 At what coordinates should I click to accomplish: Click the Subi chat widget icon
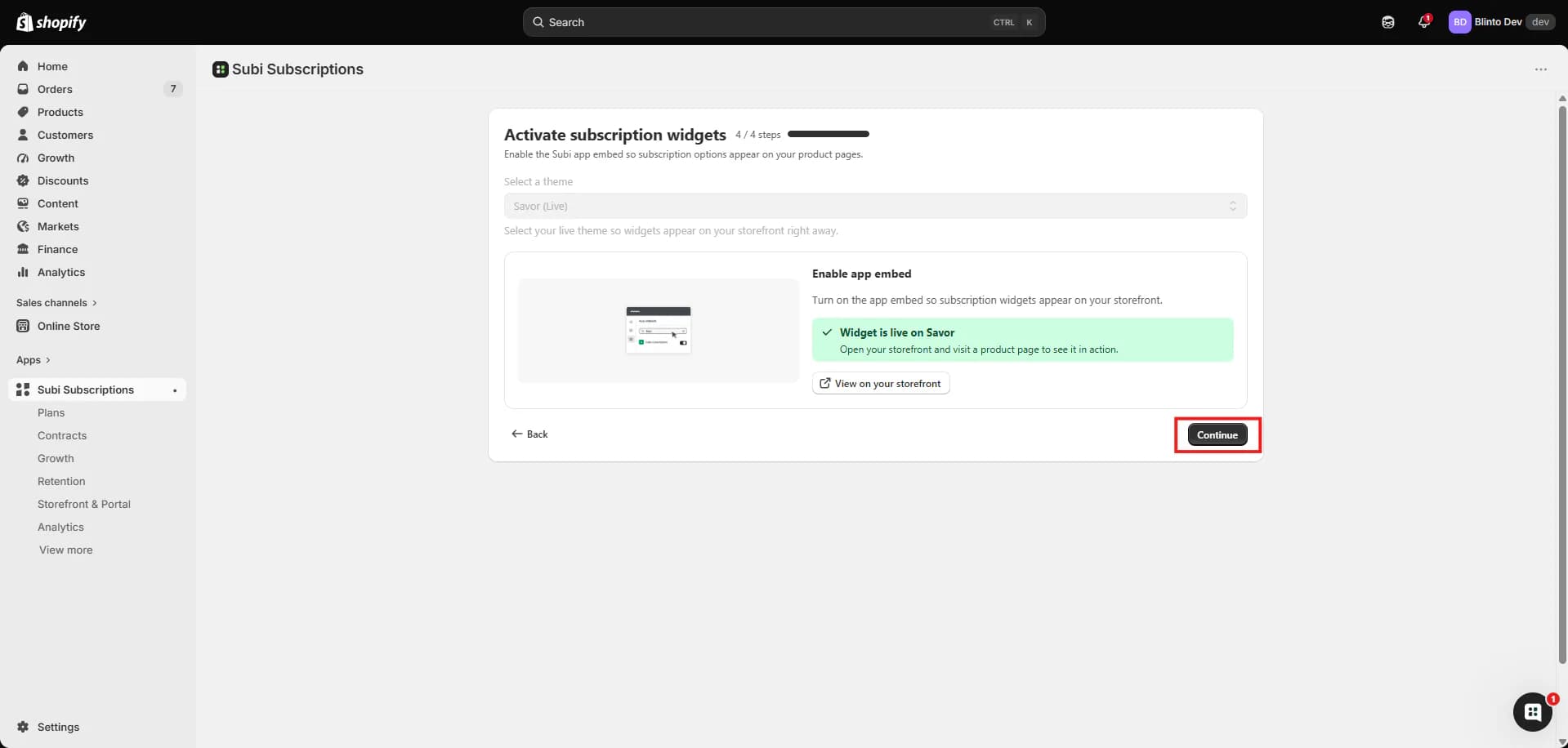pyautogui.click(x=1533, y=712)
